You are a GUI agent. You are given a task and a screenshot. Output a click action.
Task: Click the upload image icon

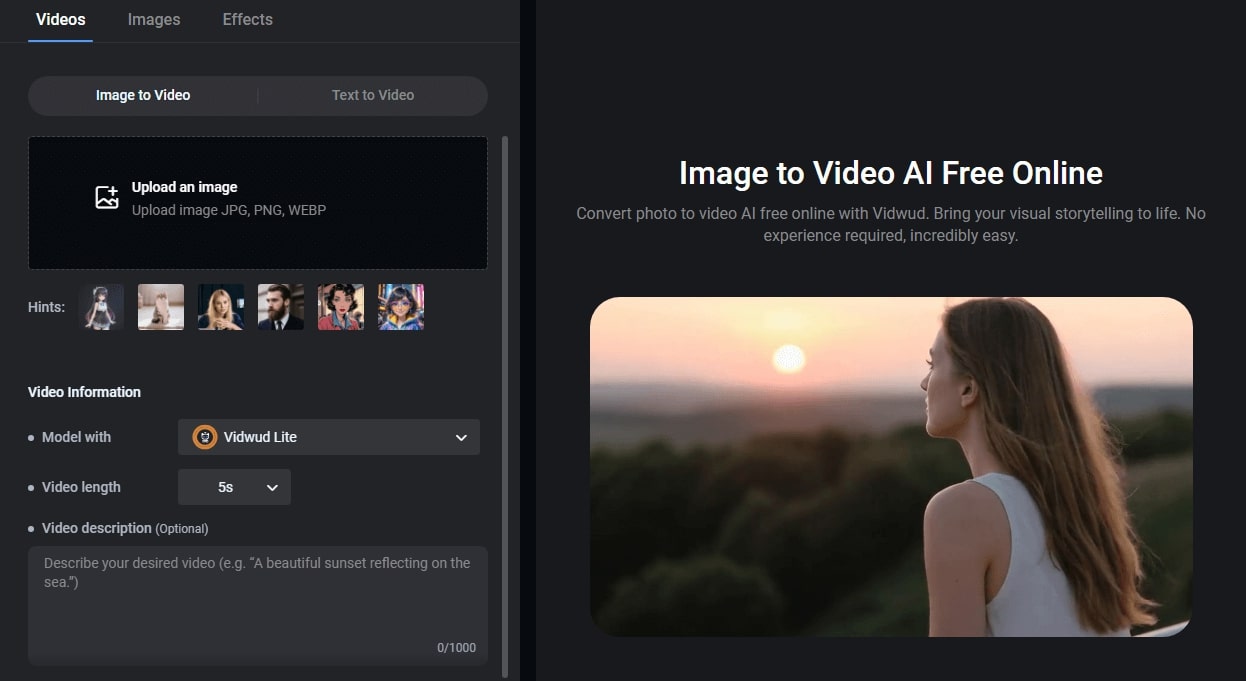(107, 198)
